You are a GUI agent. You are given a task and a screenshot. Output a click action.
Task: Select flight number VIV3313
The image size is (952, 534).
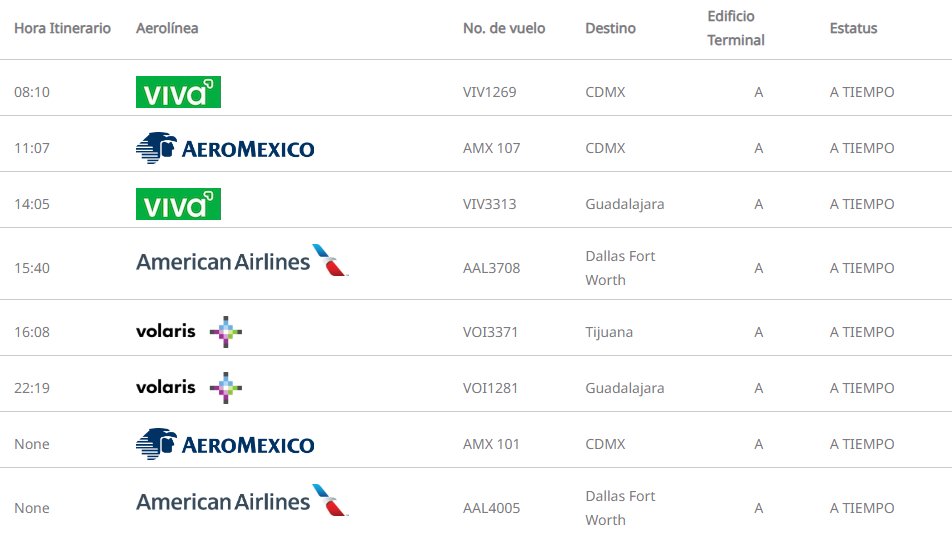point(490,204)
